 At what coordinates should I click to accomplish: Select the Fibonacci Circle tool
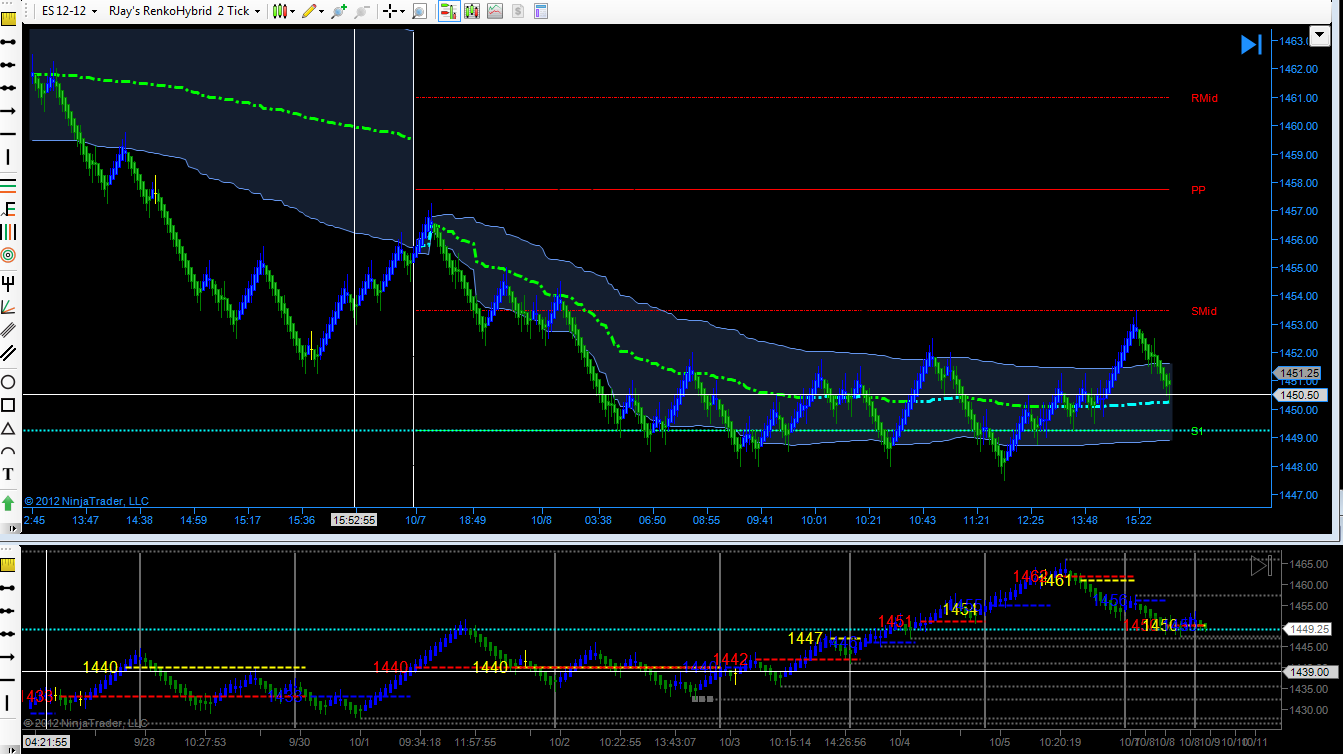pos(8,254)
